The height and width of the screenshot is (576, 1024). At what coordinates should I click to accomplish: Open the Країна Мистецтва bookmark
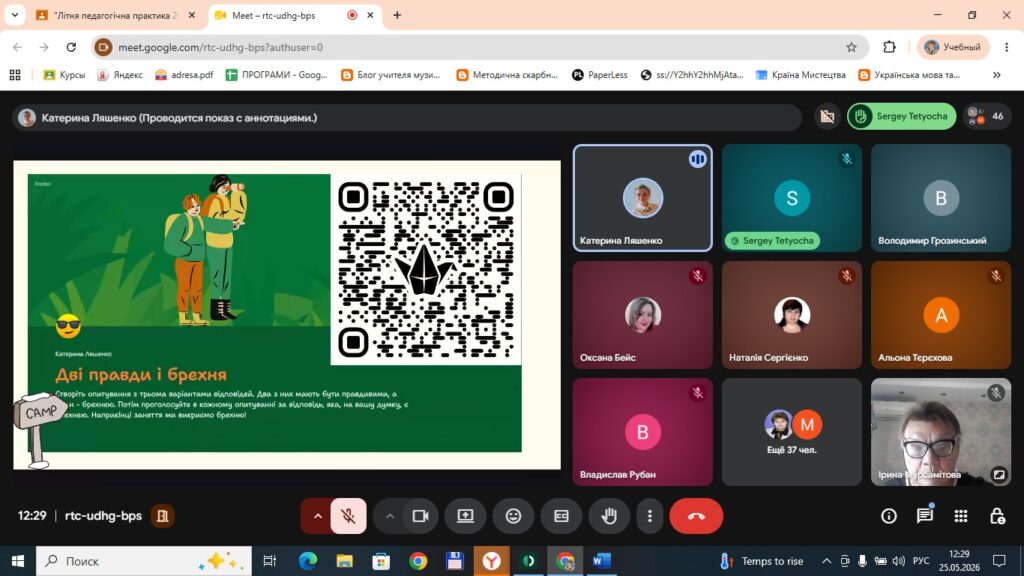(801, 75)
